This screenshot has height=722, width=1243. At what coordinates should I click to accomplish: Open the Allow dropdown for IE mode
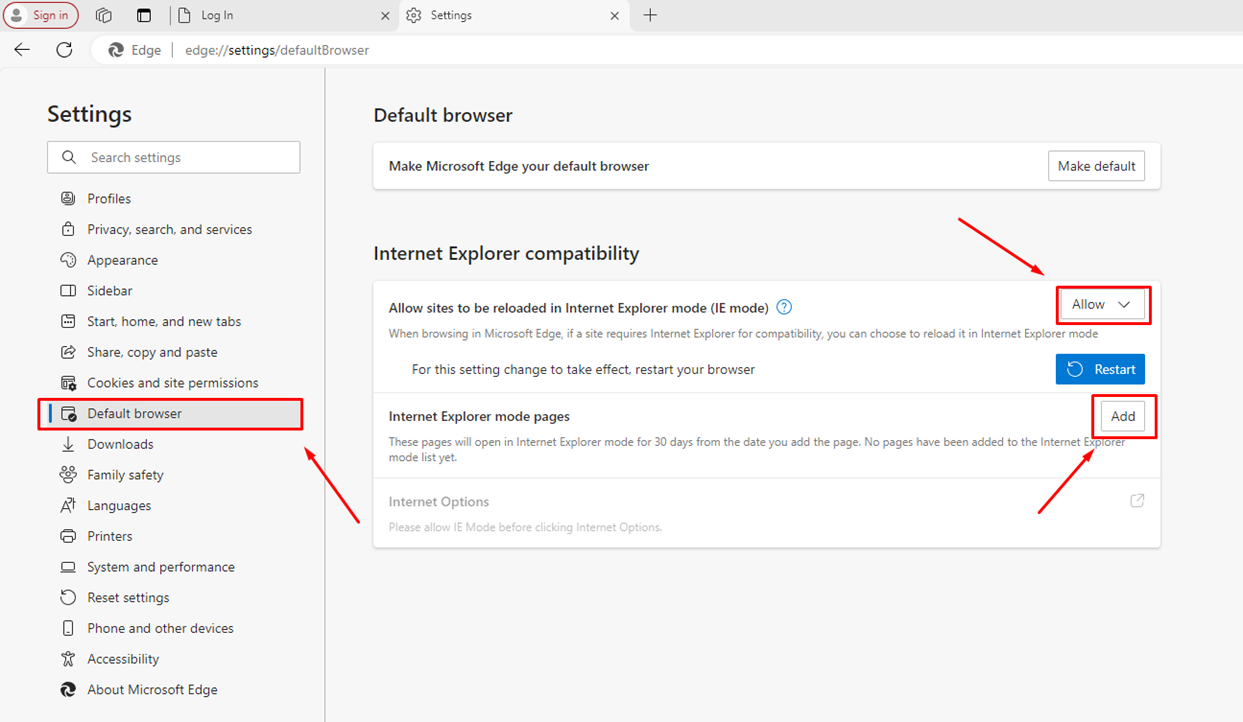(1101, 305)
